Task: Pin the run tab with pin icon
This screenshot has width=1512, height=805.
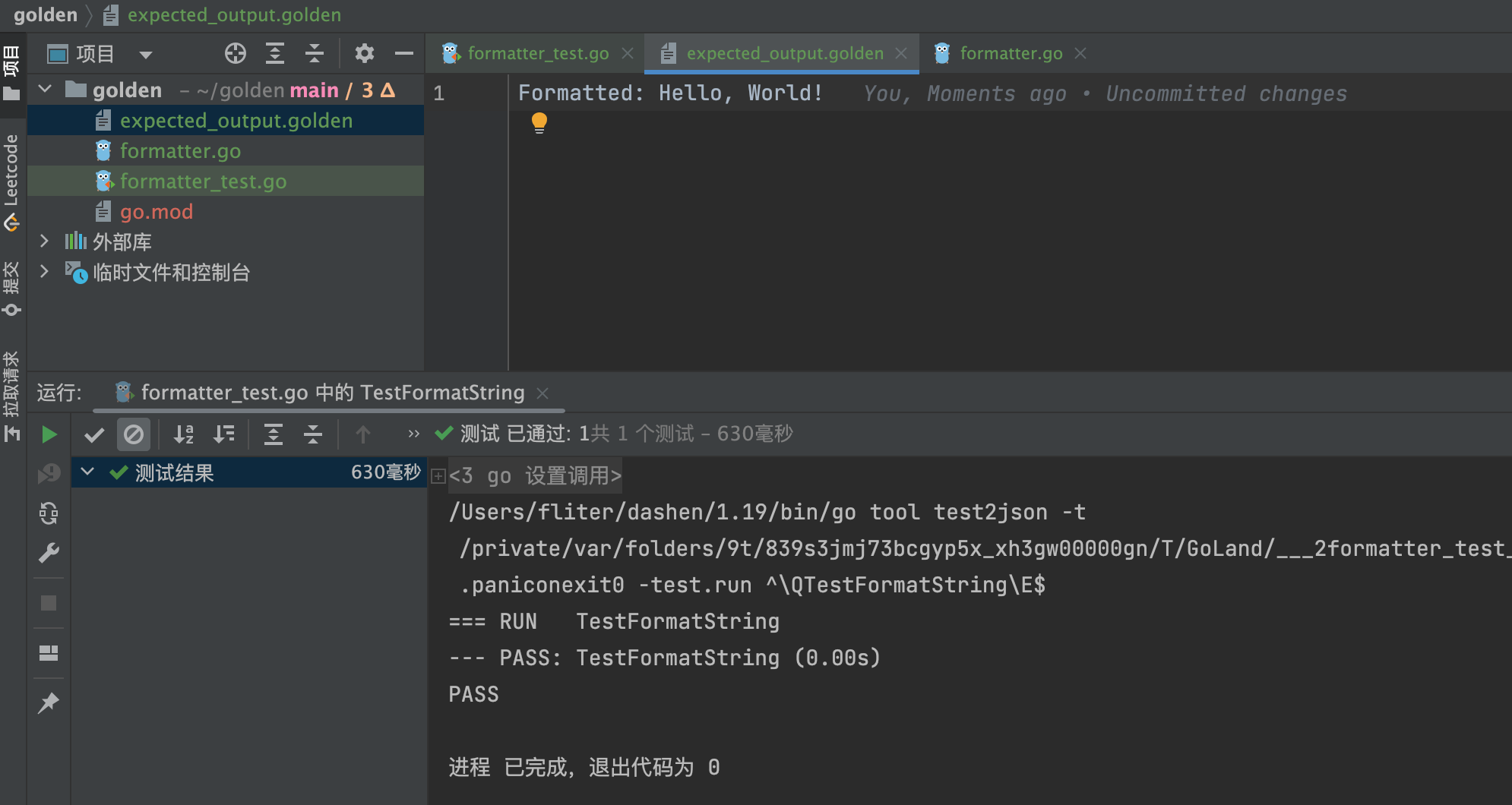Action: [49, 703]
